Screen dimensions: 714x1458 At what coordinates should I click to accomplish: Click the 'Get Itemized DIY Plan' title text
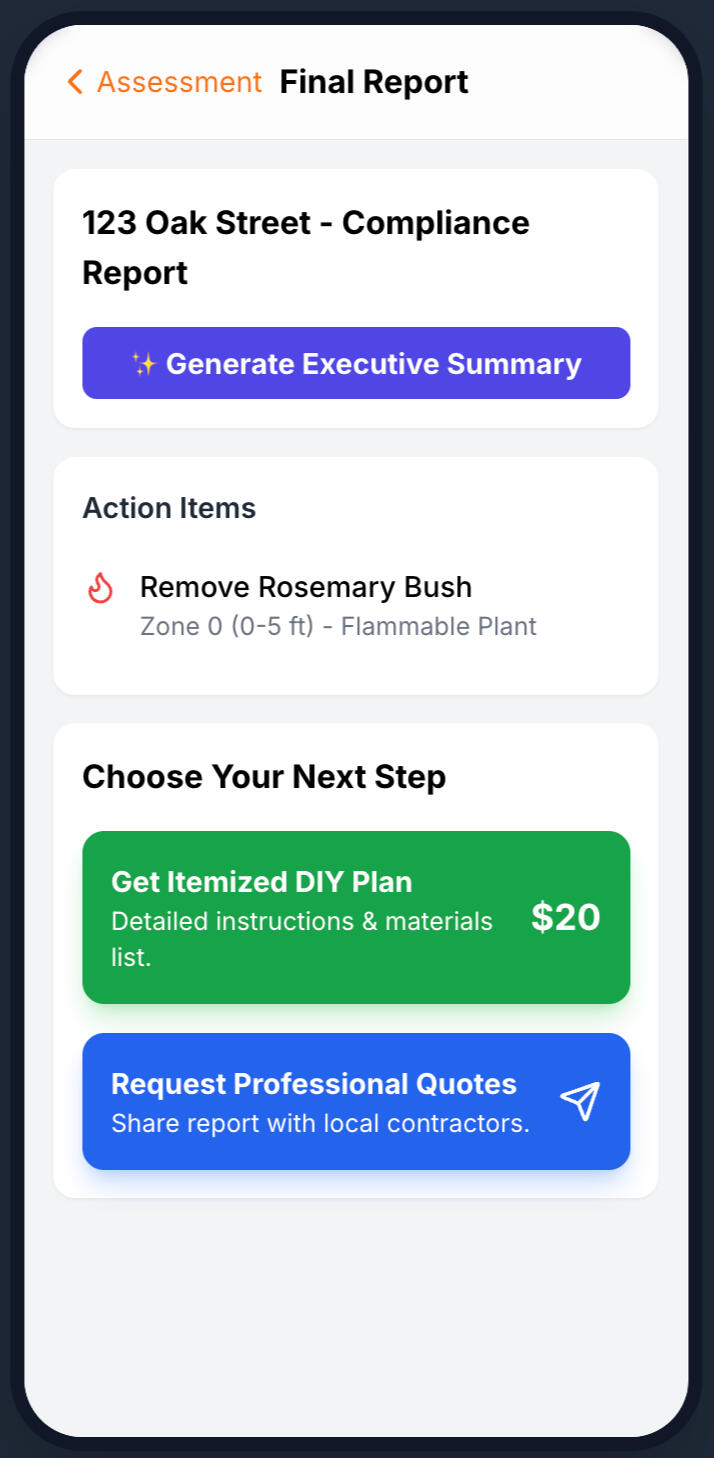coord(262,882)
